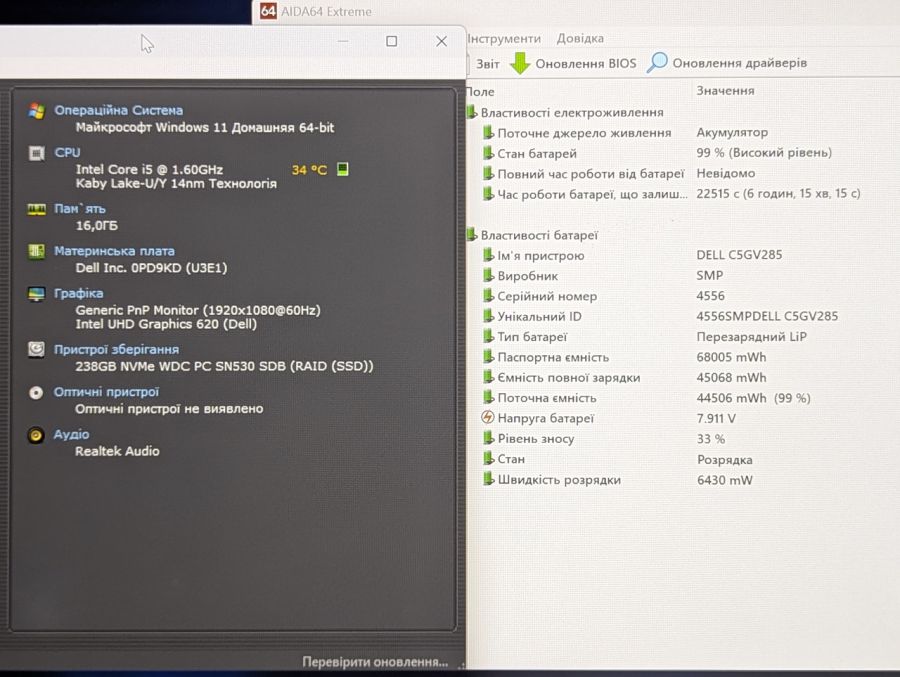Screen dimensions: 900x677
Task: Click the CPU chip icon
Action: point(37,153)
